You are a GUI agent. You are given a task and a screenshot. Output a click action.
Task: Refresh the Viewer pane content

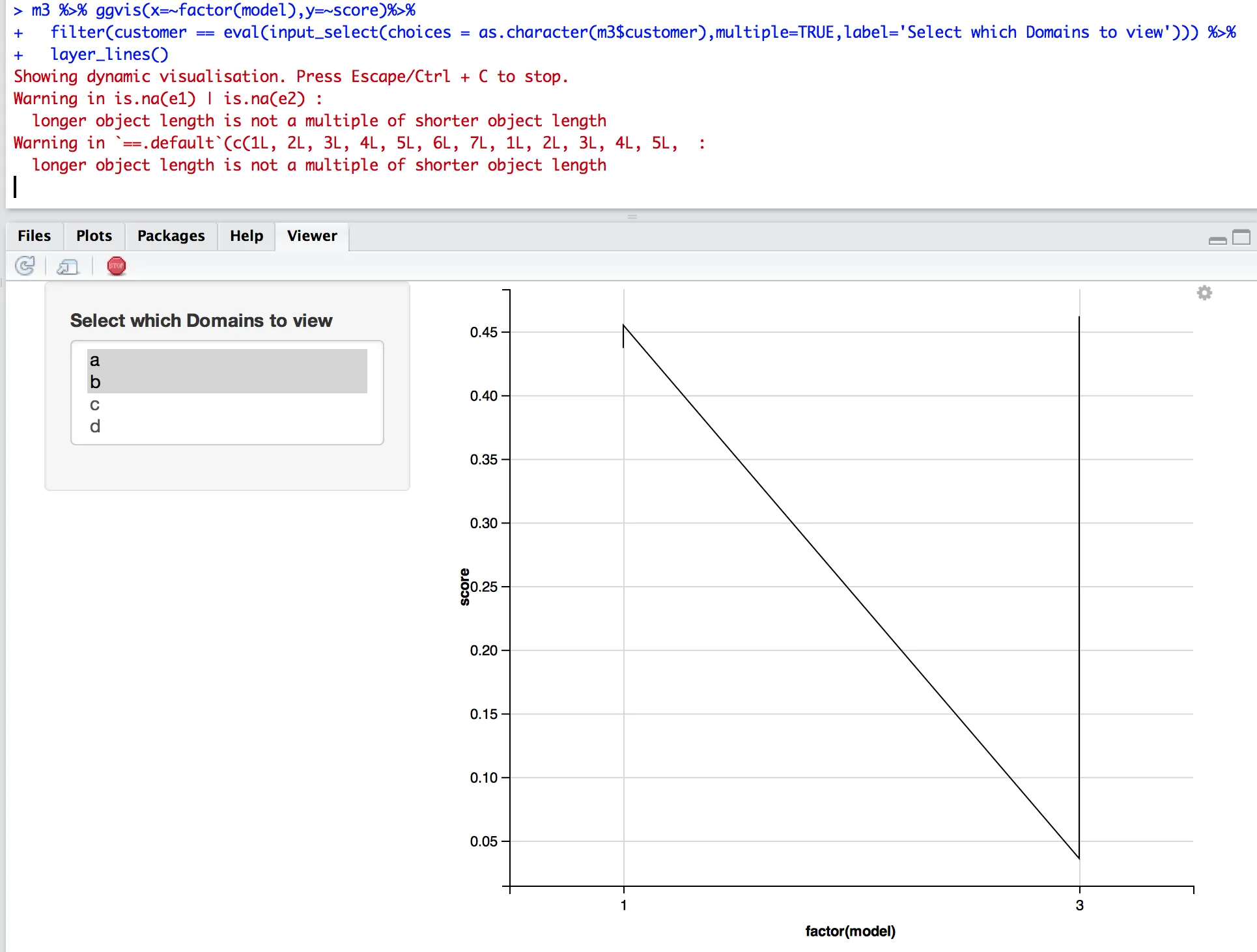pyautogui.click(x=25, y=266)
